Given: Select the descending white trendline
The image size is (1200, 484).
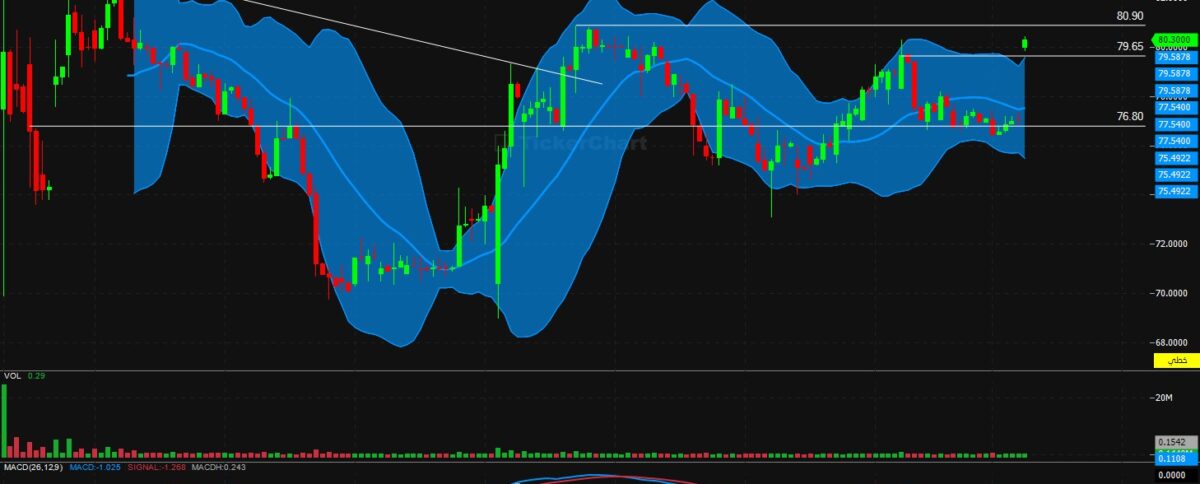Looking at the screenshot, I should point(420,41).
